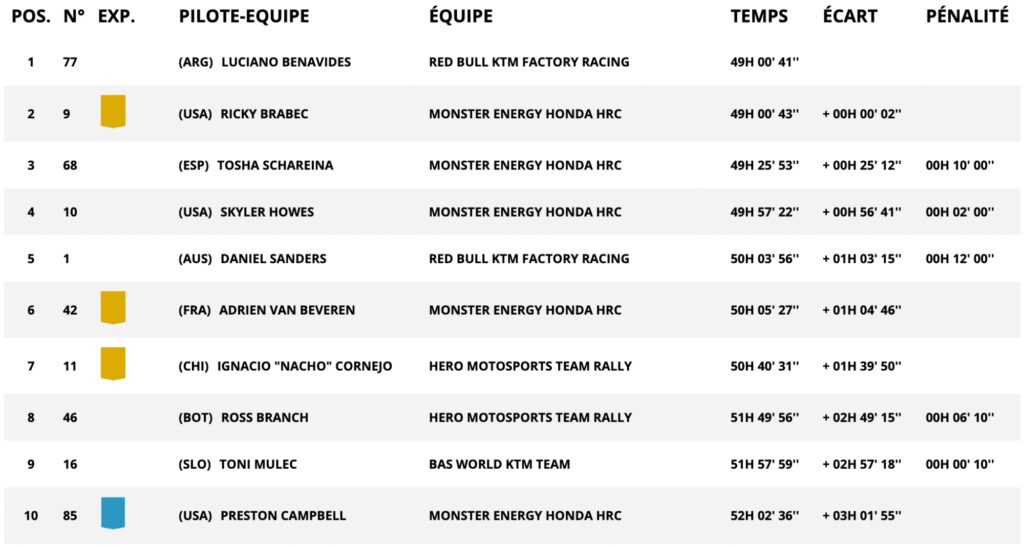The image size is (1024, 546).
Task: Select Daniel Sanders rider name
Action: click(273, 259)
